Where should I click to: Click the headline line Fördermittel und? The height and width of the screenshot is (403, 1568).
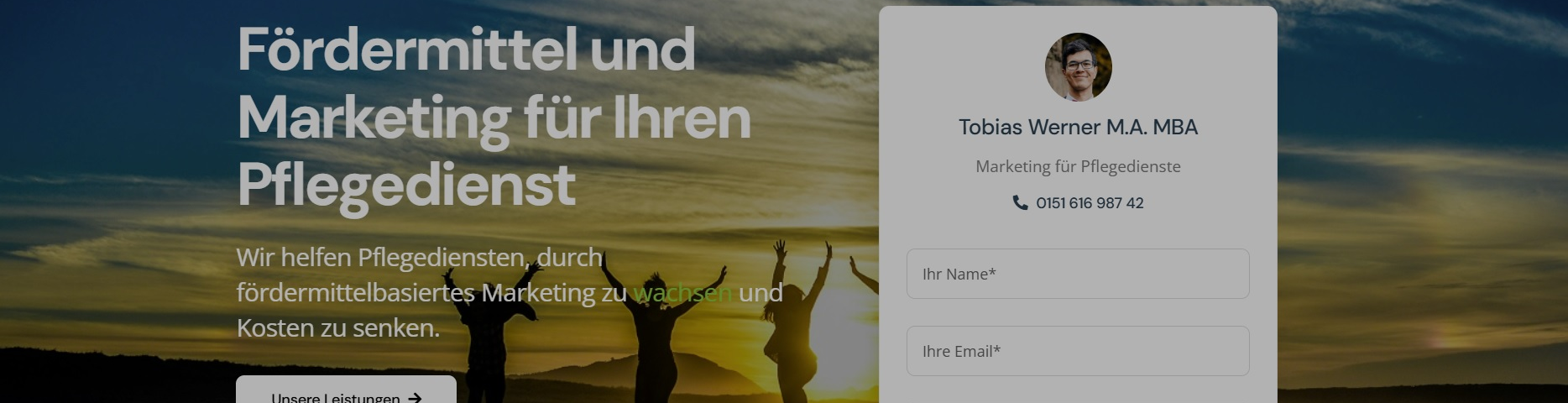pos(467,49)
